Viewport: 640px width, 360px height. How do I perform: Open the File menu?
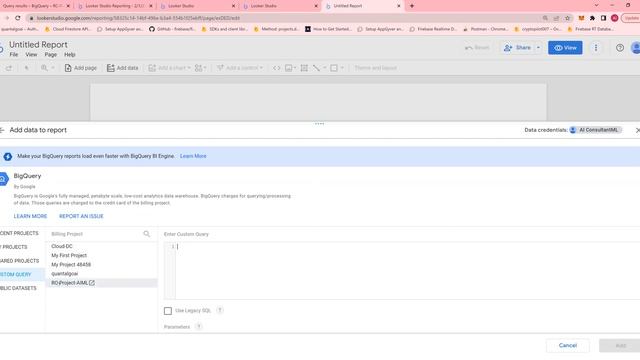[x=14, y=55]
